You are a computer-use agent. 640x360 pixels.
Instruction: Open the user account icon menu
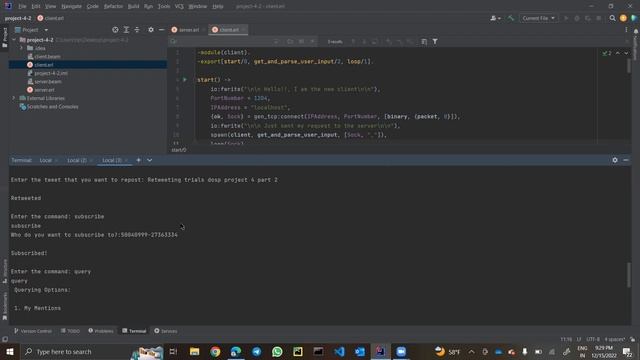495,18
